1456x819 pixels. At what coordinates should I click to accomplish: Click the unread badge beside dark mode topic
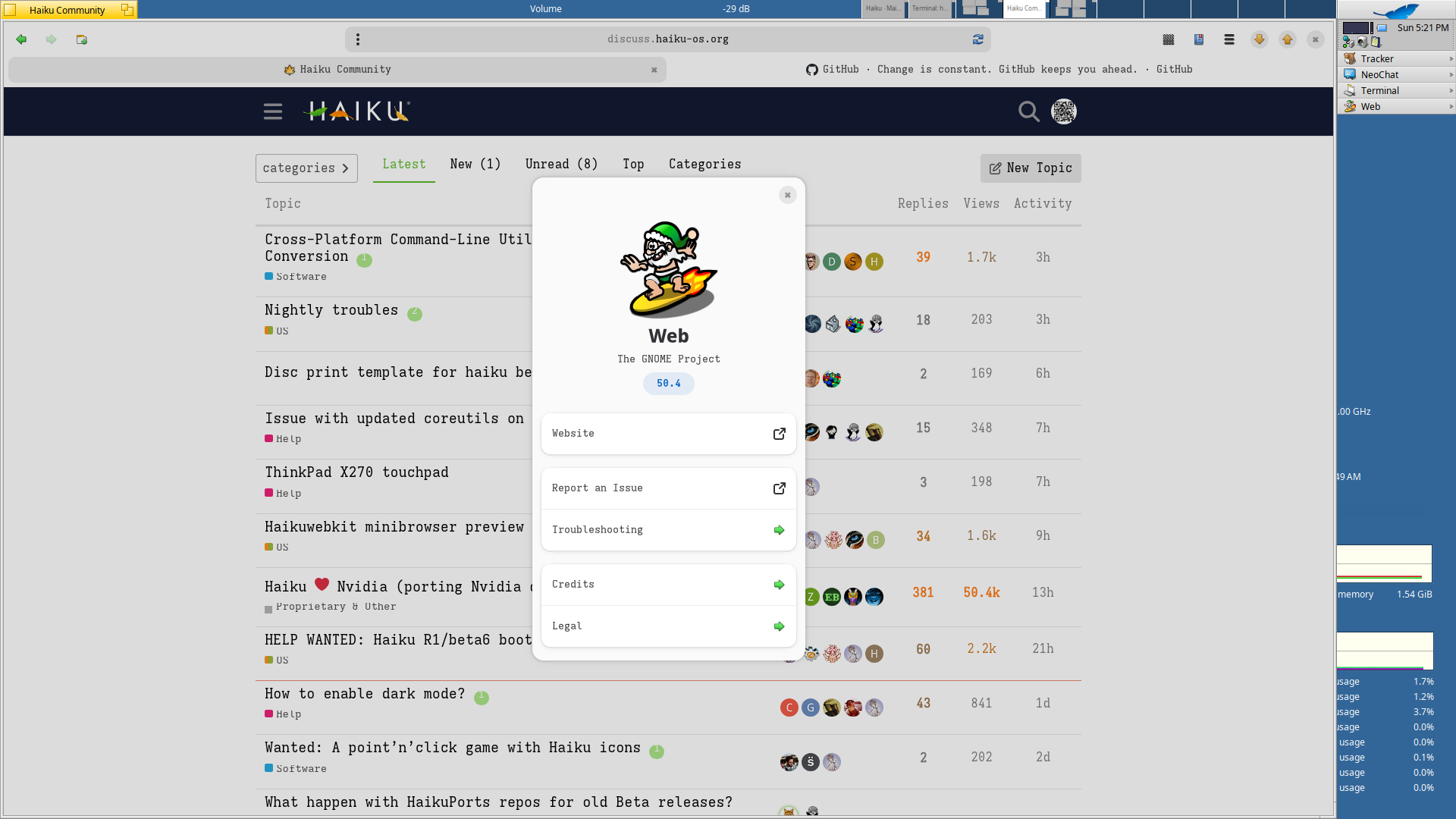click(x=482, y=697)
